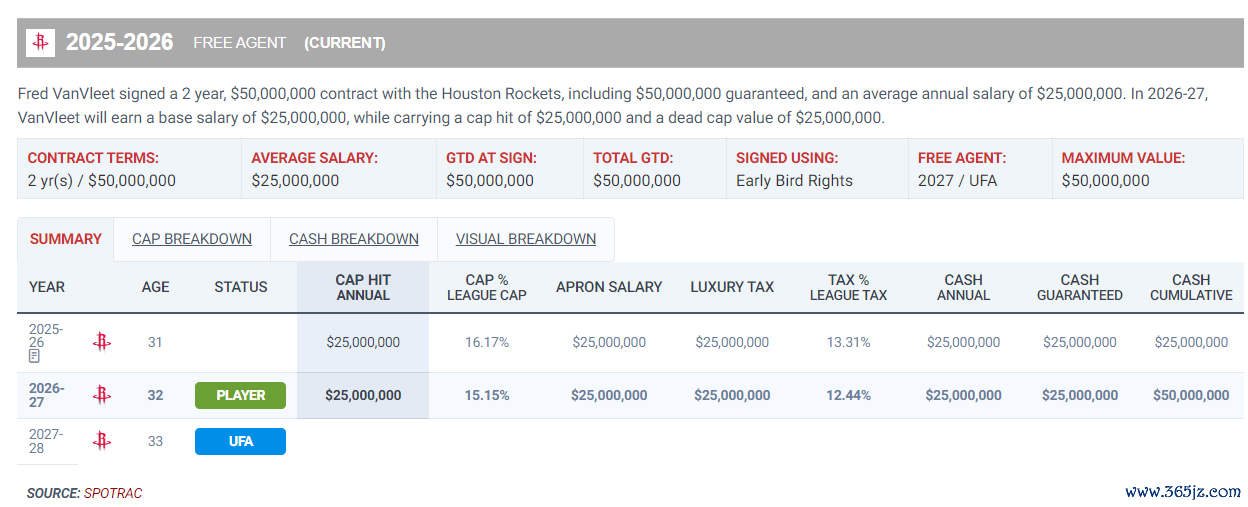Click the 2026-27 year cell
The width and height of the screenshot is (1248, 507).
[47, 395]
